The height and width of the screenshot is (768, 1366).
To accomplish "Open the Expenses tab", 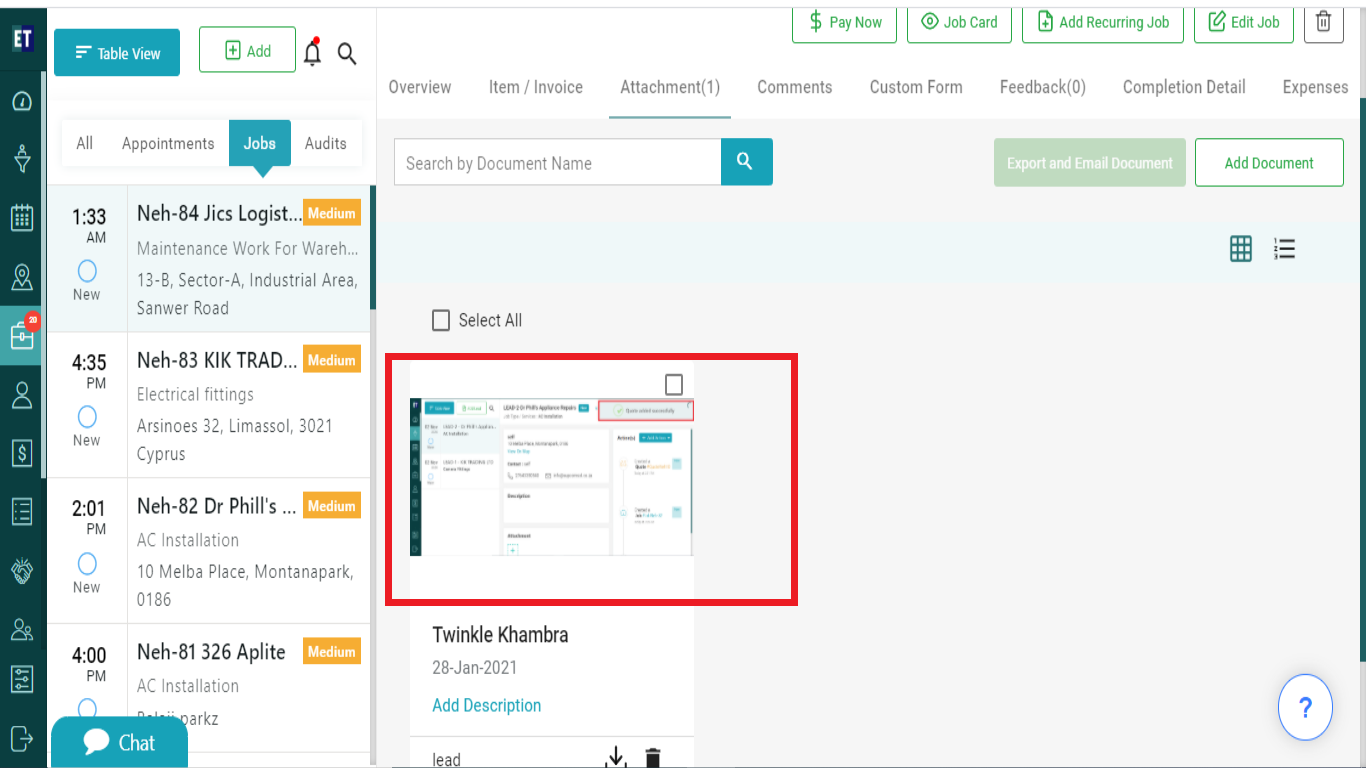I will 1316,87.
